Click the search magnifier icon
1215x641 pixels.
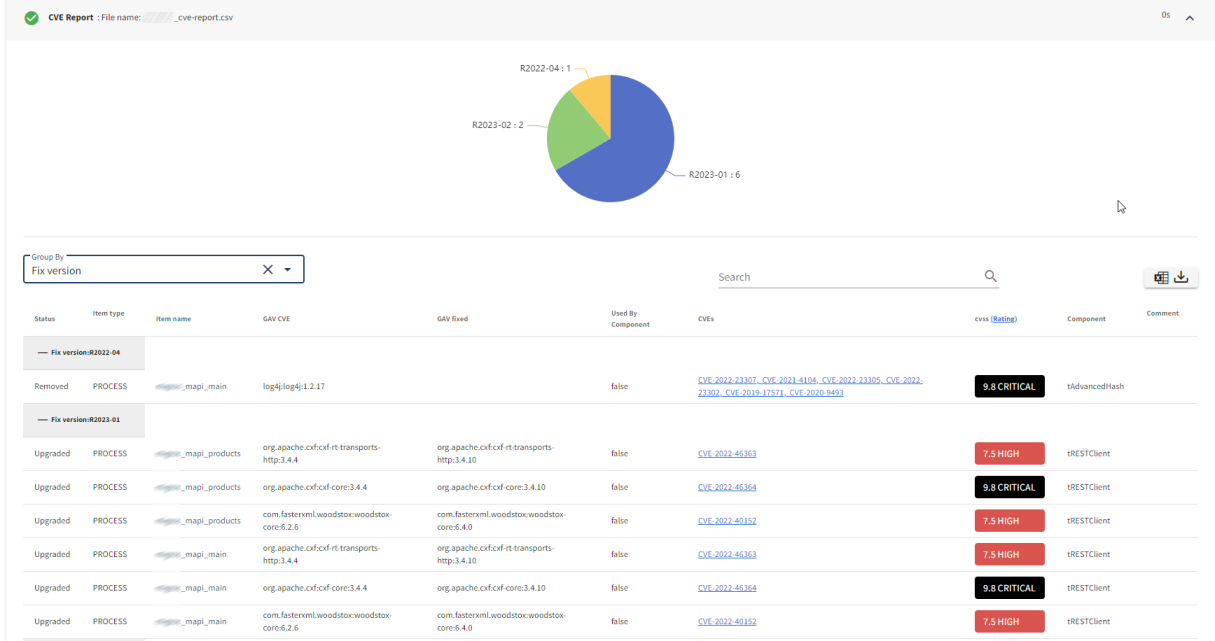990,276
